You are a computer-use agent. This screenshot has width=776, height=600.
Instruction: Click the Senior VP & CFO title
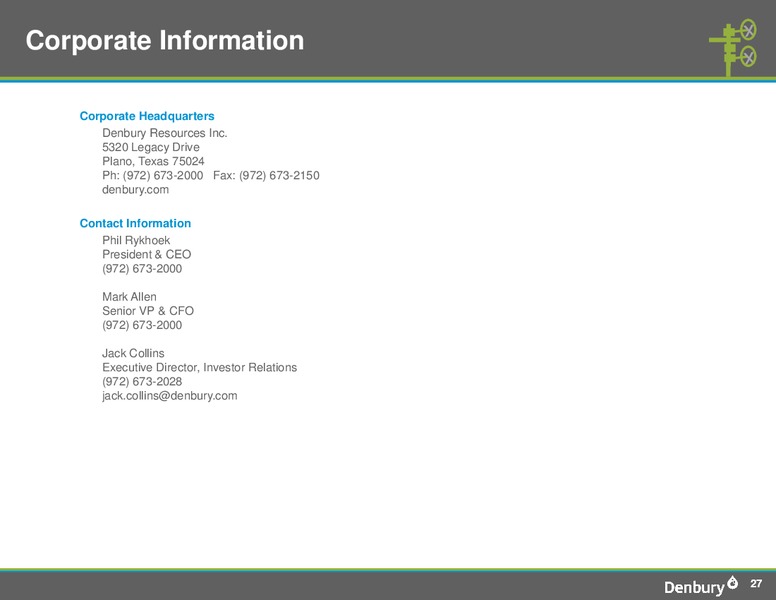click(x=148, y=311)
